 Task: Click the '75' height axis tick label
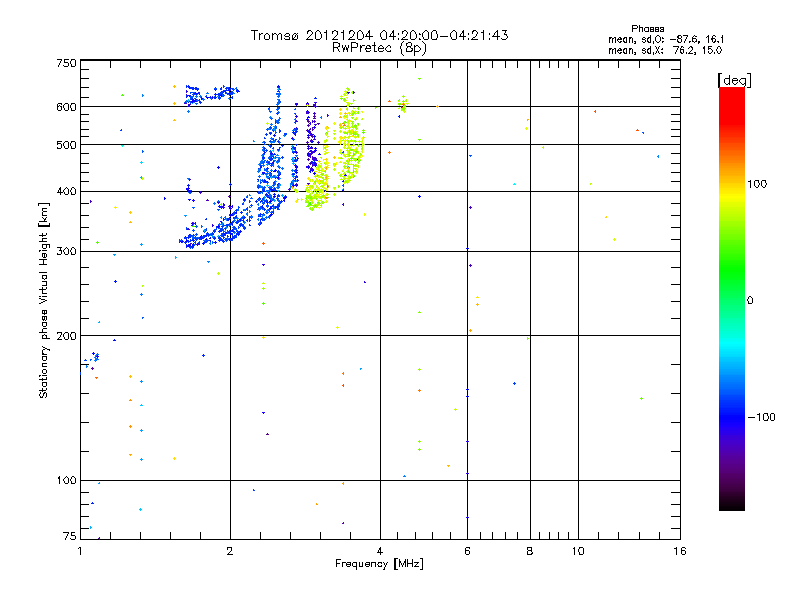[x=70, y=536]
